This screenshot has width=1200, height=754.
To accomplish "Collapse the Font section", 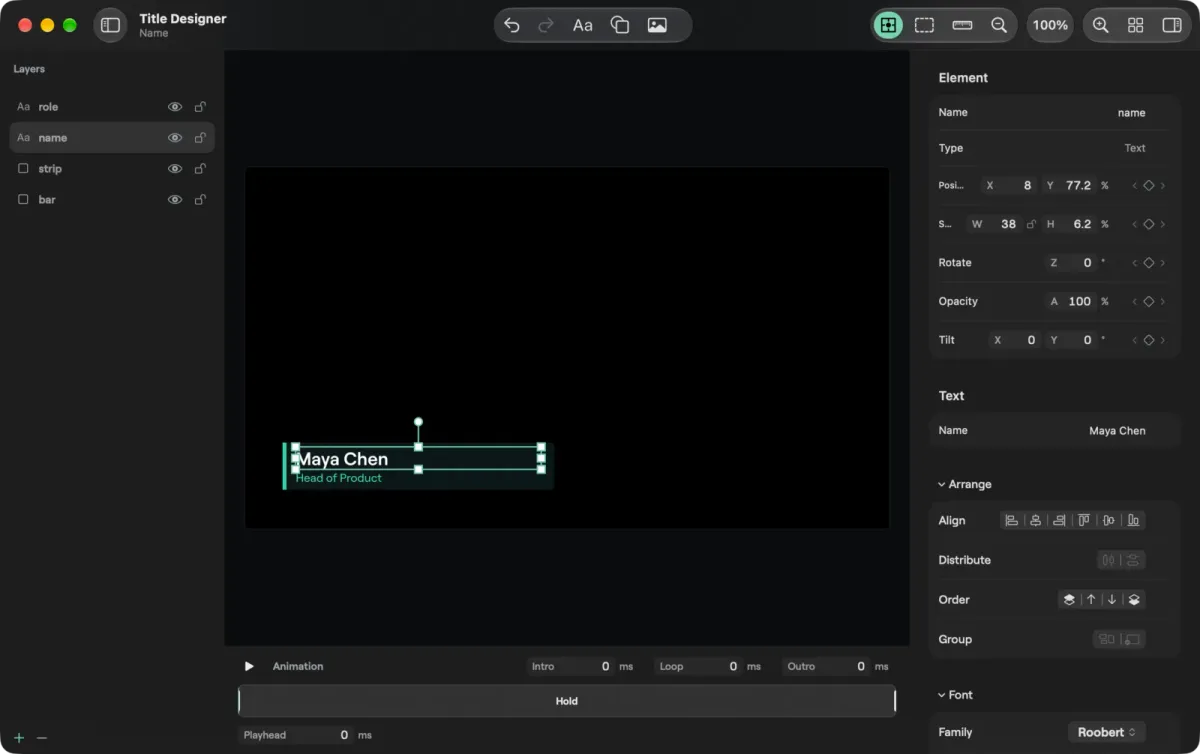I will pos(955,695).
